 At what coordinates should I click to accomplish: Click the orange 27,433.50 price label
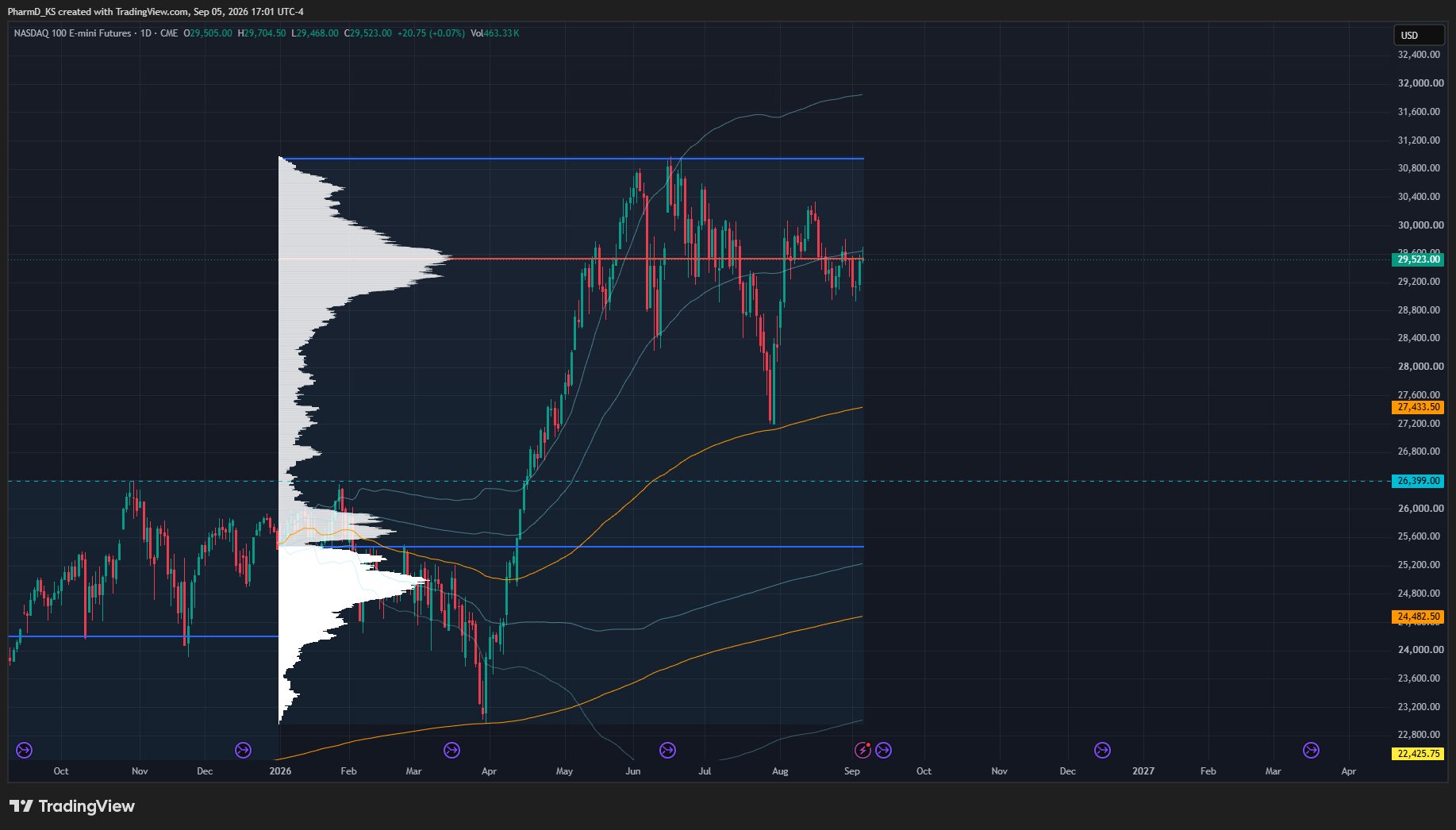(1419, 407)
